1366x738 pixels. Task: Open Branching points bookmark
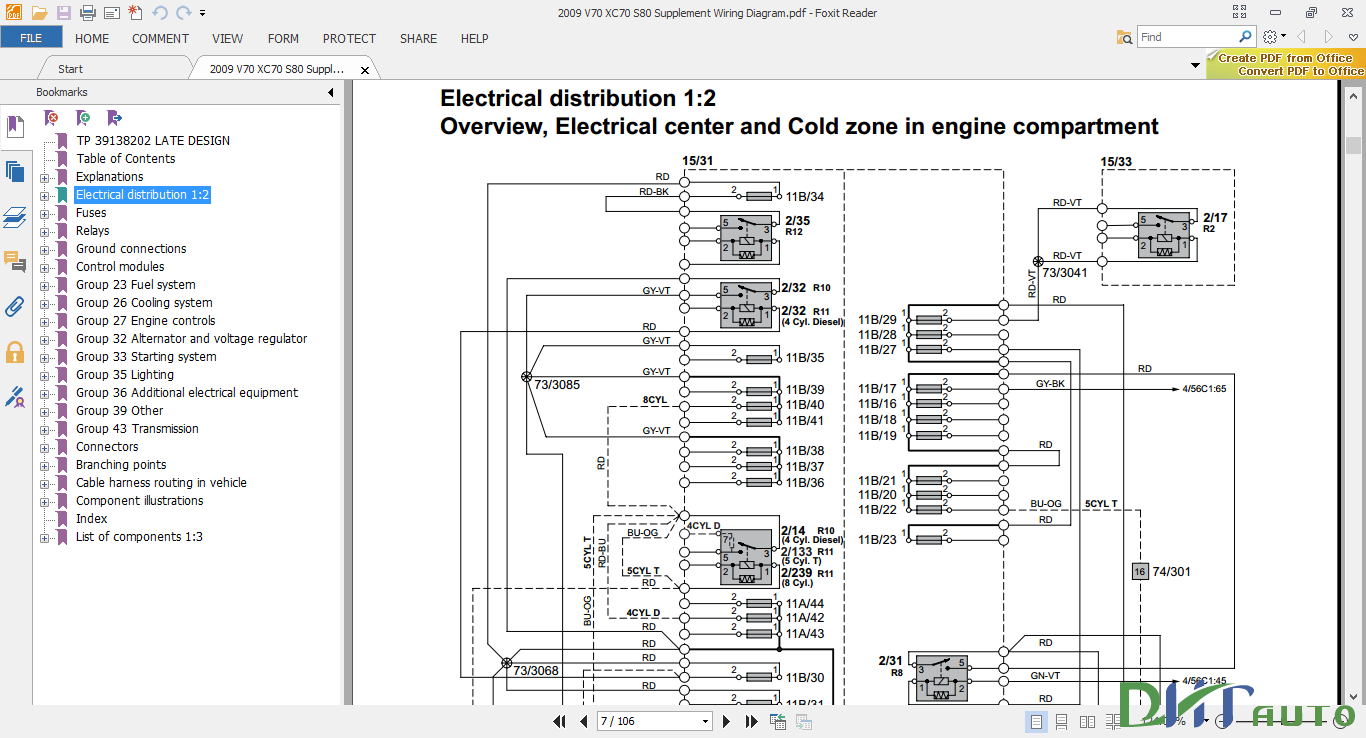tap(121, 464)
